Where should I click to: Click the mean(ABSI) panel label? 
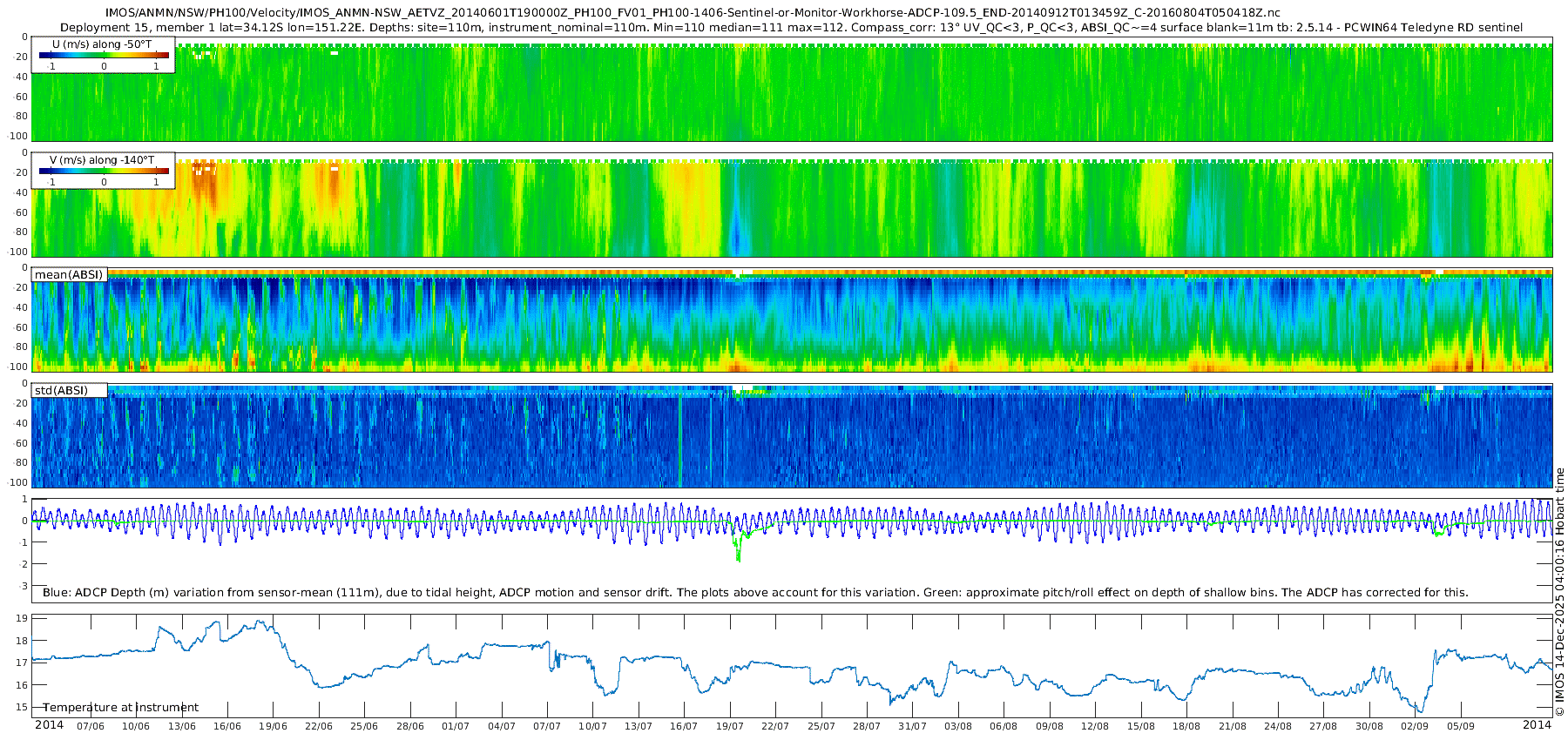tap(69, 274)
